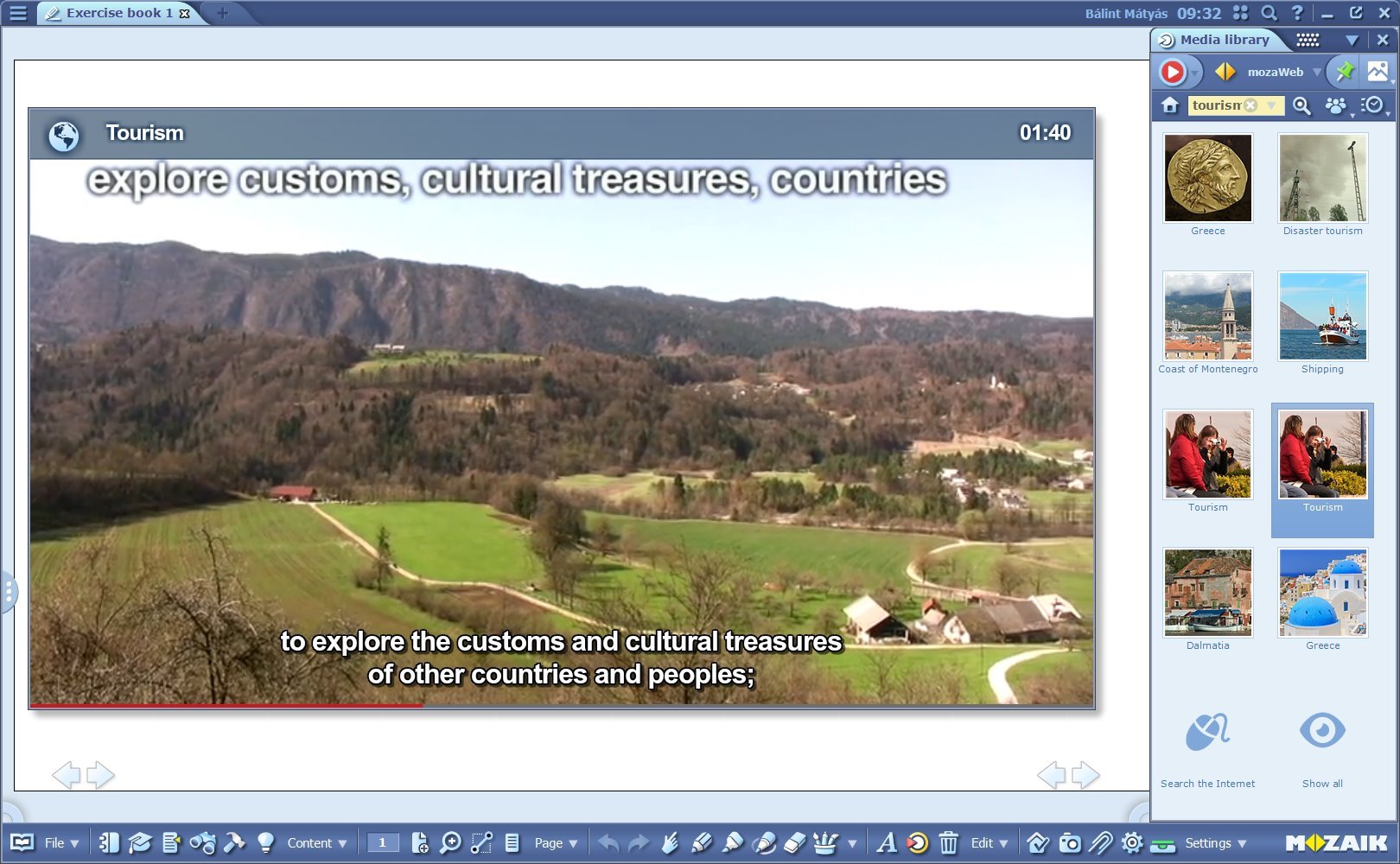Toggle the Media library grid view button
Image resolution: width=1400 pixels, height=864 pixels.
click(x=1308, y=40)
